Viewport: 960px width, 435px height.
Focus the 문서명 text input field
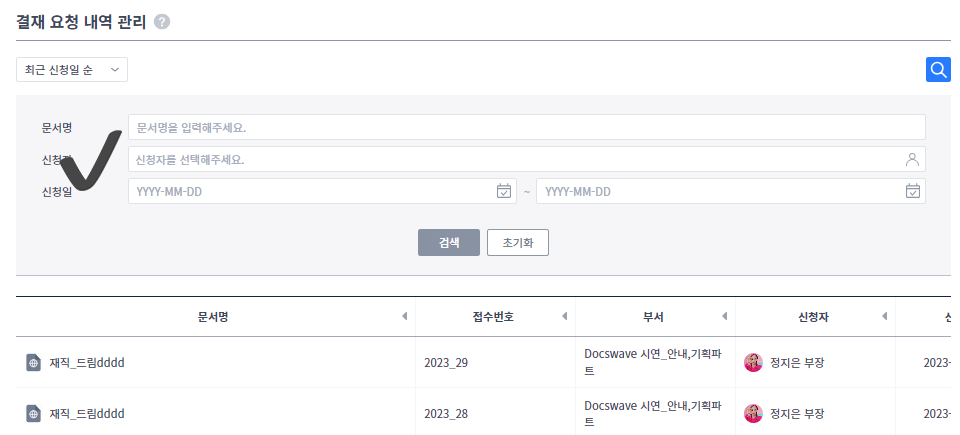pos(527,127)
